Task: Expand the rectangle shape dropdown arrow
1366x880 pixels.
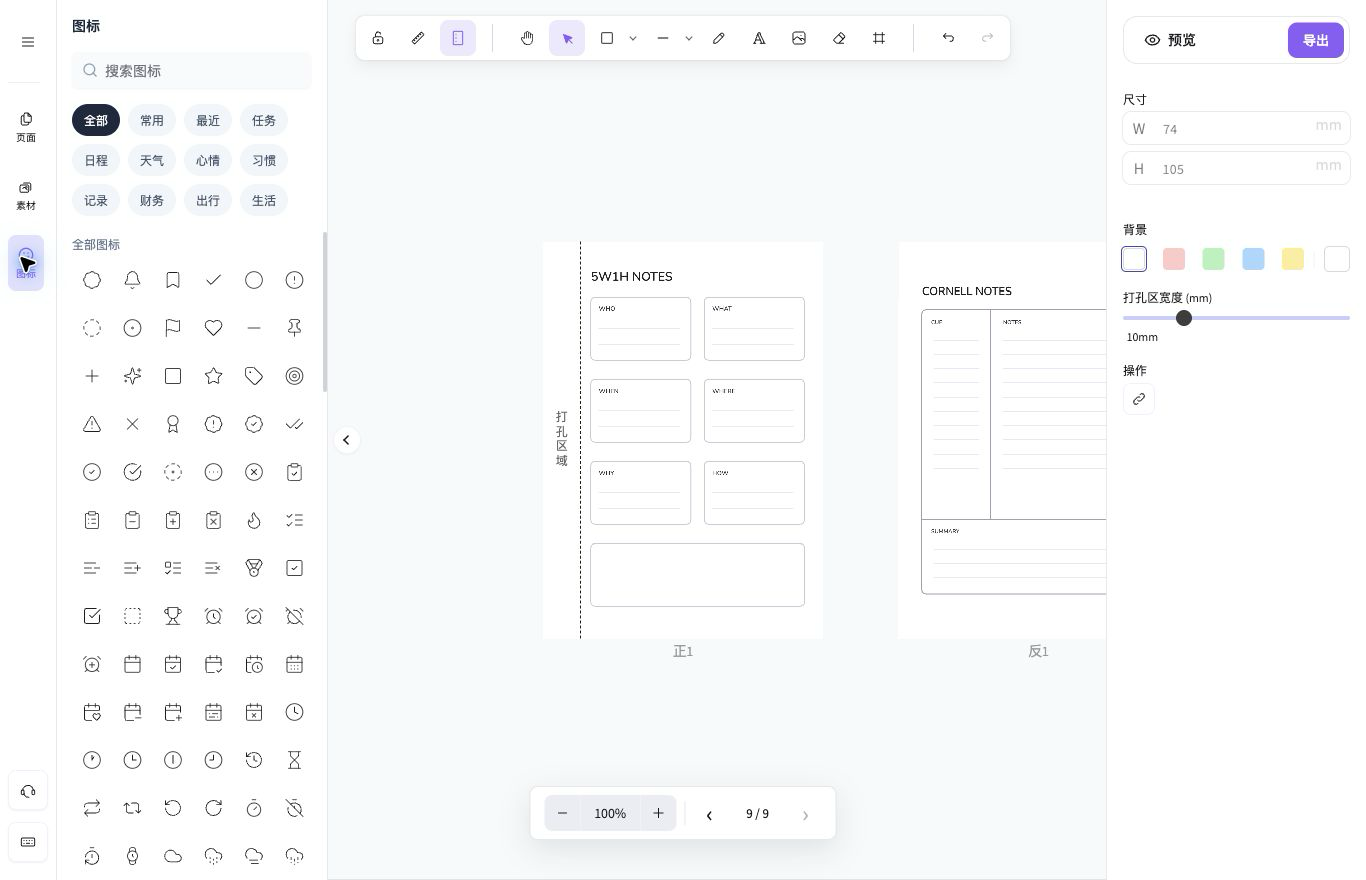Action: (x=633, y=38)
